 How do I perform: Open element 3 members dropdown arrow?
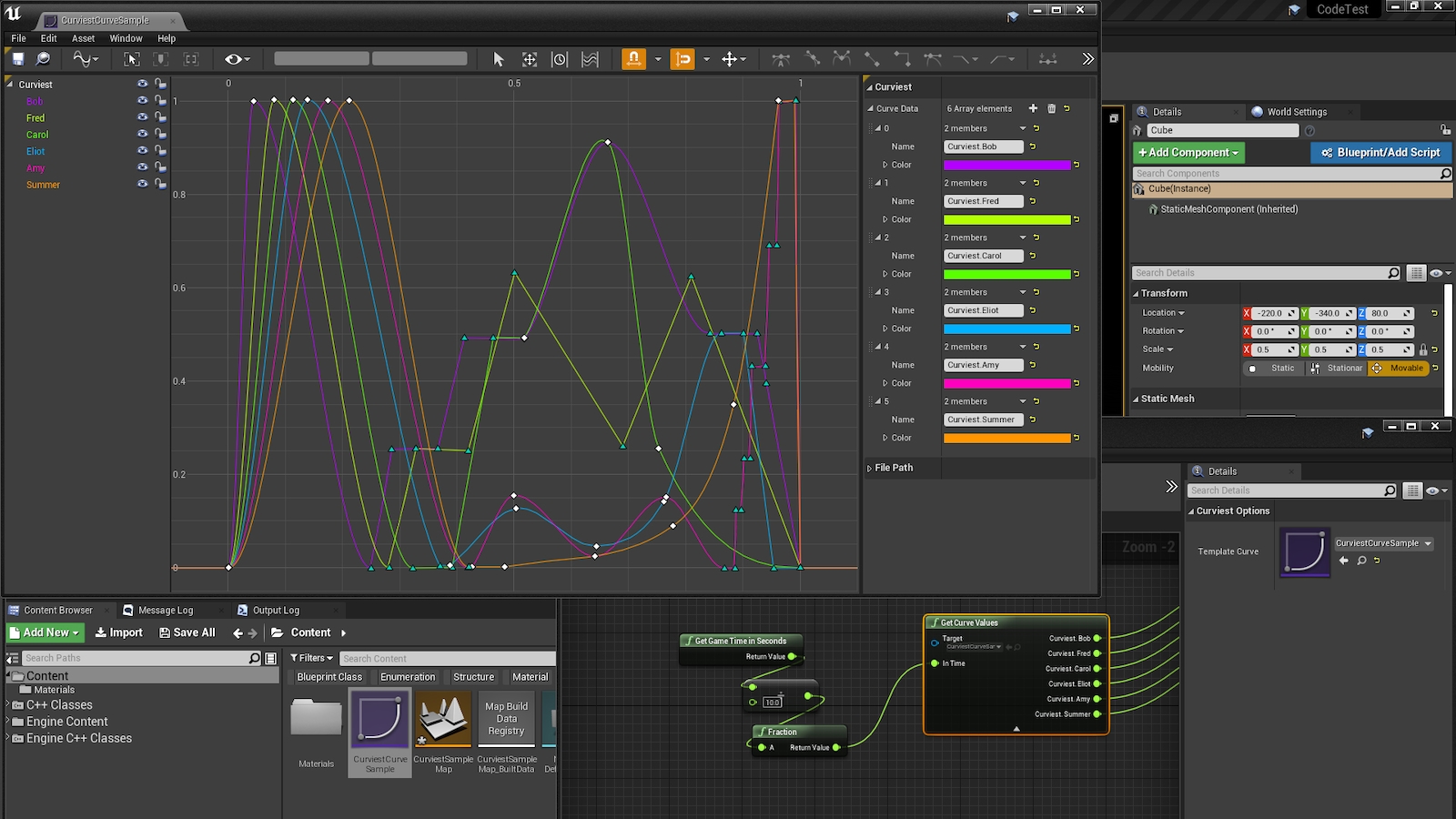point(1023,292)
